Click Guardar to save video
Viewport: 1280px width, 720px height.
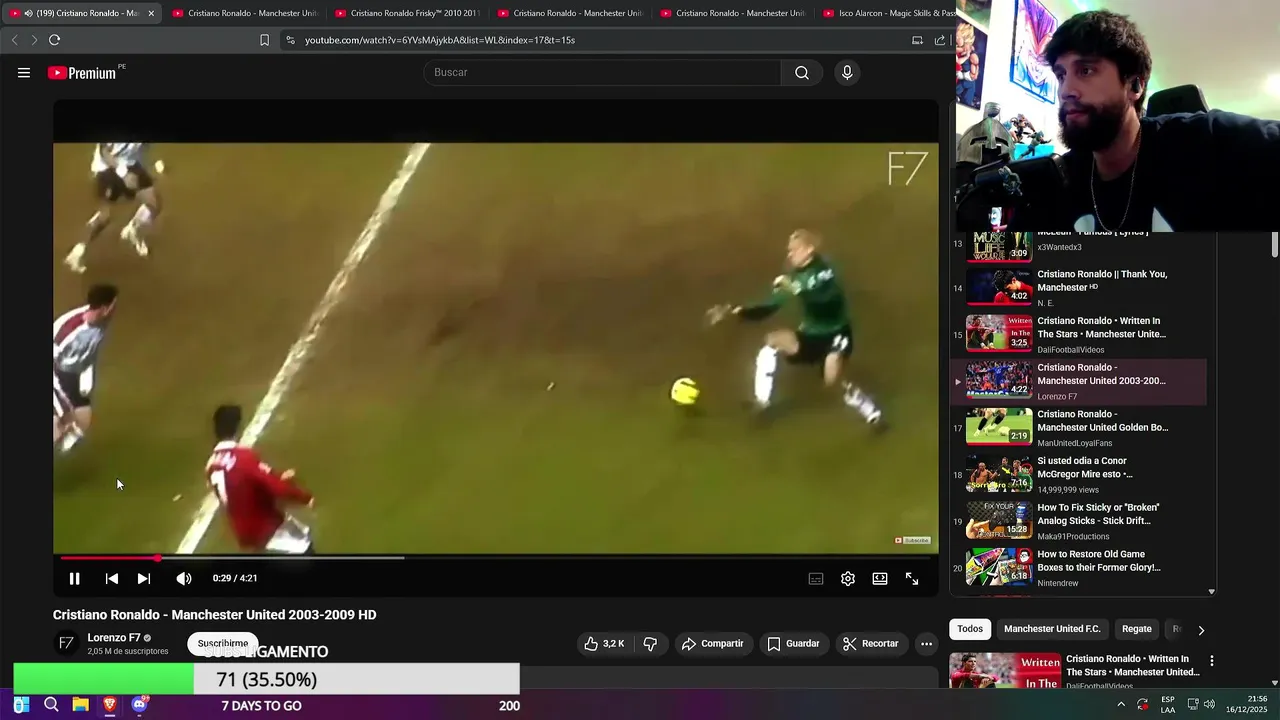[794, 644]
